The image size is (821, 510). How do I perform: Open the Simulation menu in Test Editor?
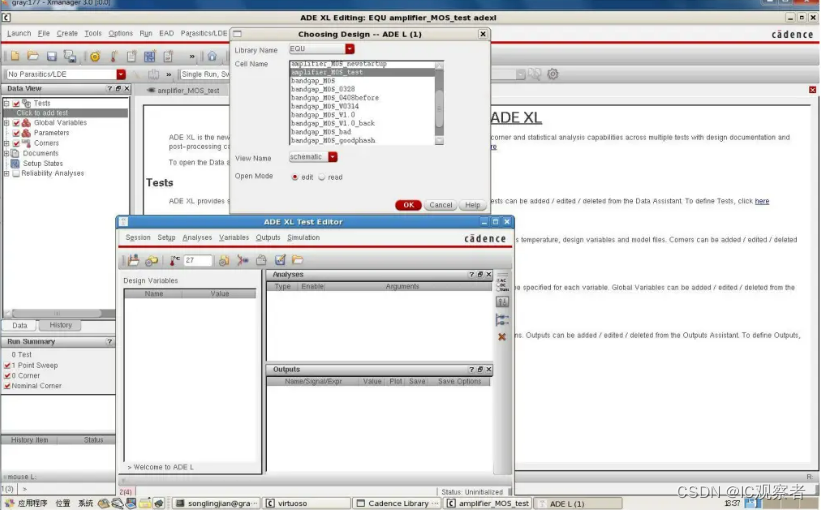(303, 237)
